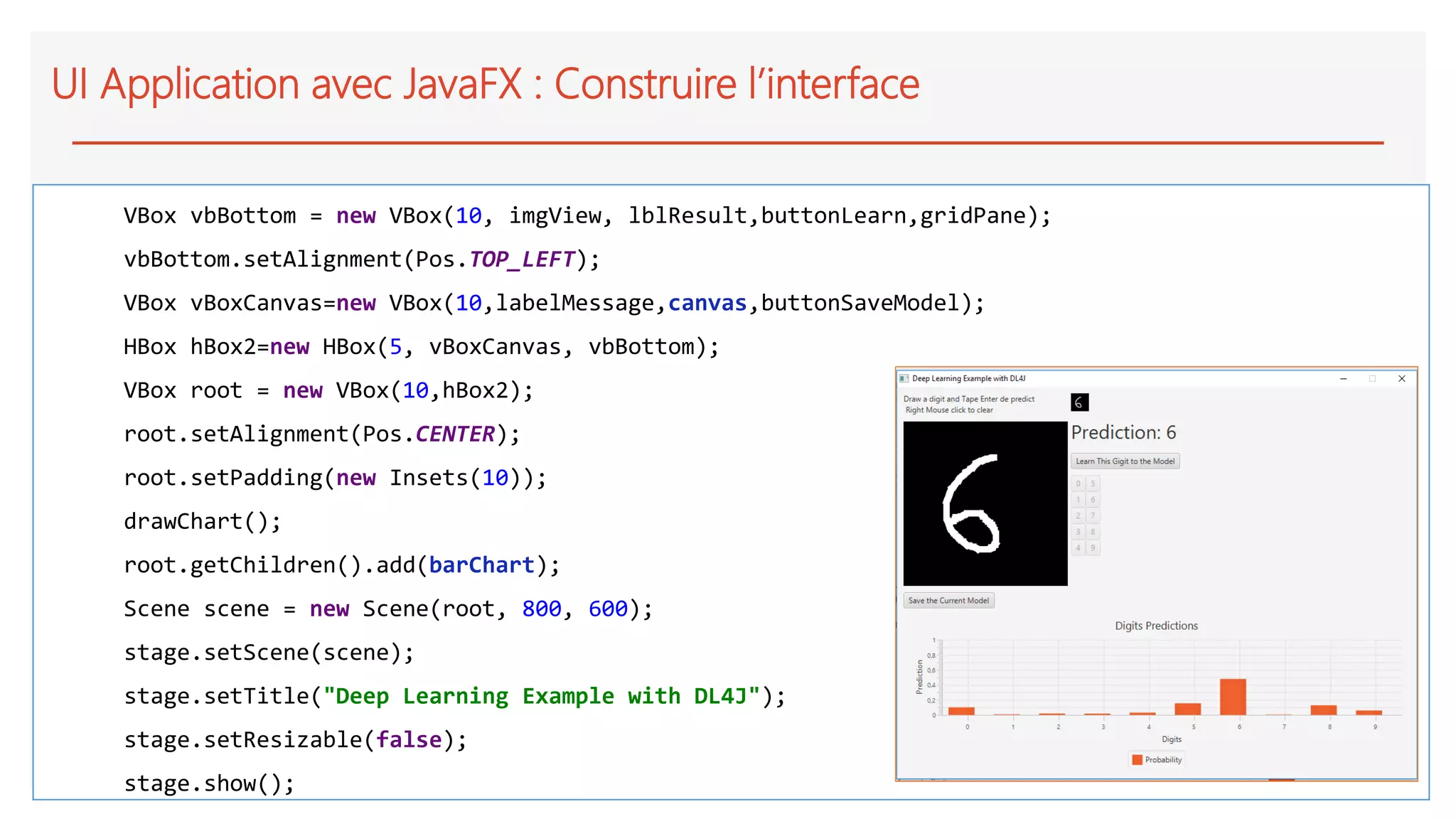Select digit 0 in the number grid
1456x819 pixels.
pyautogui.click(x=1078, y=483)
